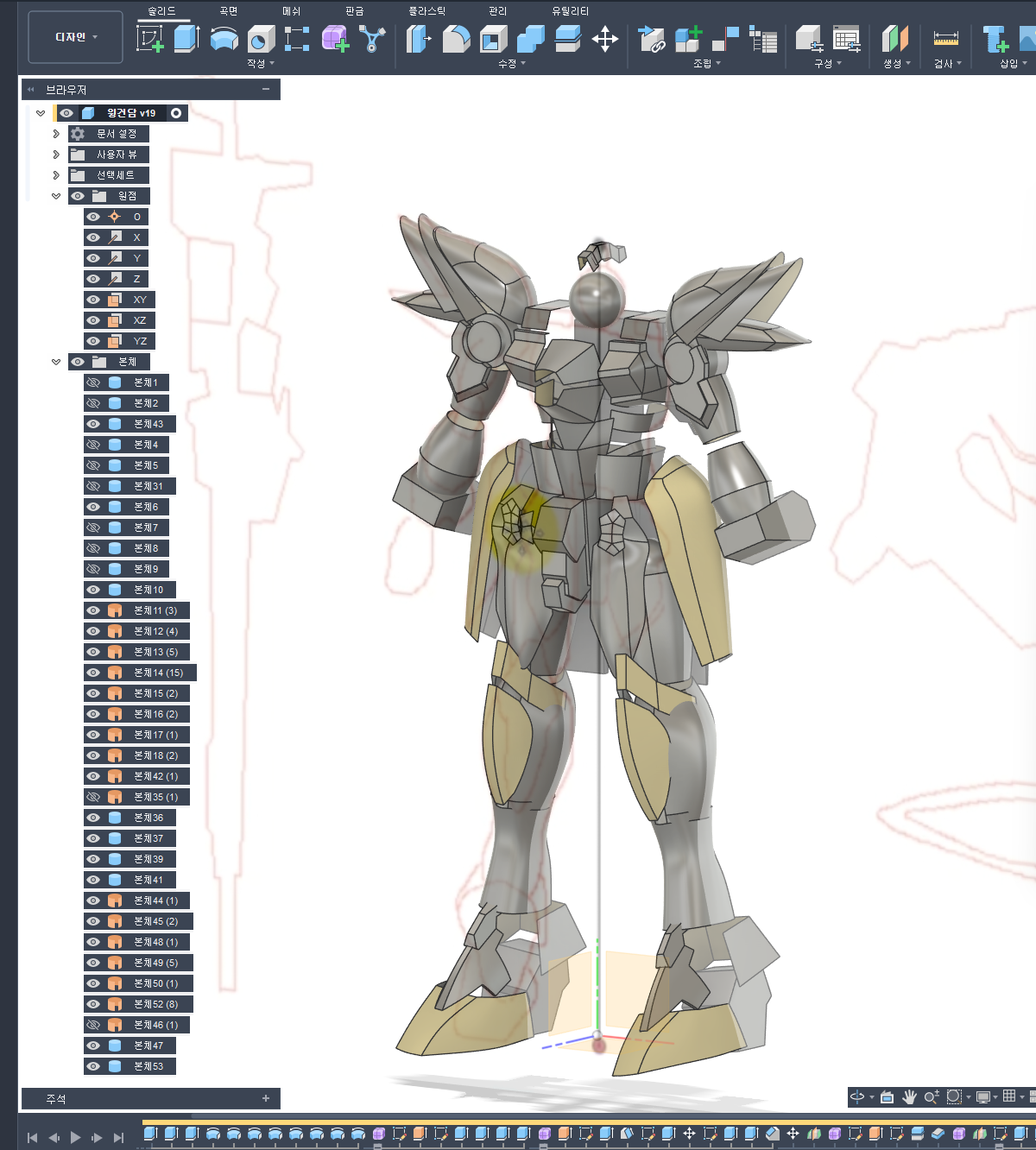Expand the 문서 설정 node

pos(56,134)
